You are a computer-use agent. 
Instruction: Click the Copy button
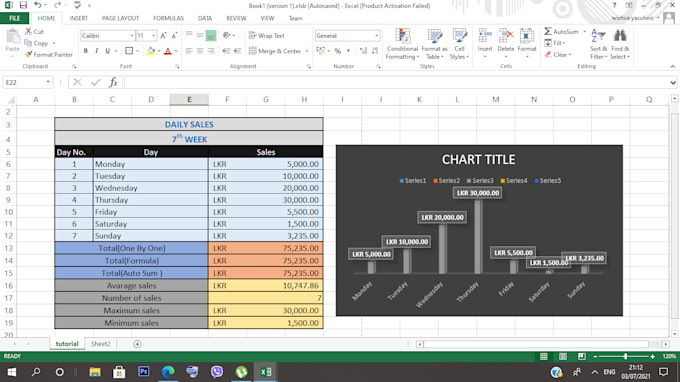(36, 43)
